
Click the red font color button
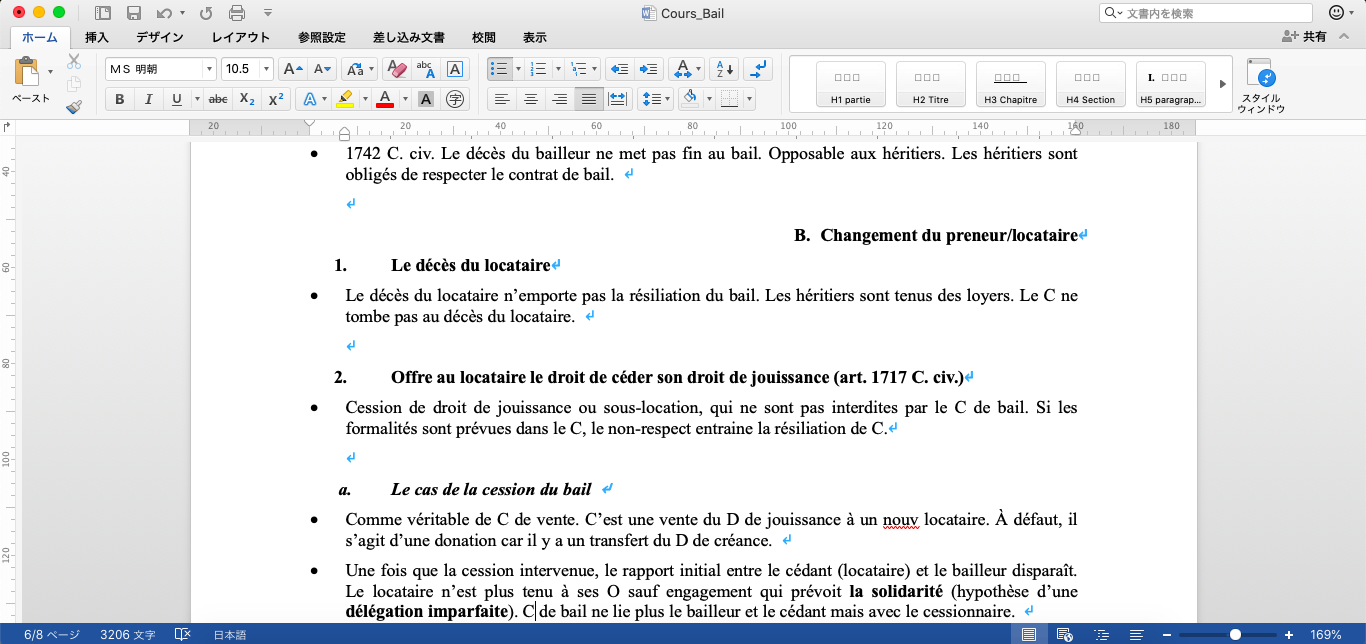pos(385,99)
